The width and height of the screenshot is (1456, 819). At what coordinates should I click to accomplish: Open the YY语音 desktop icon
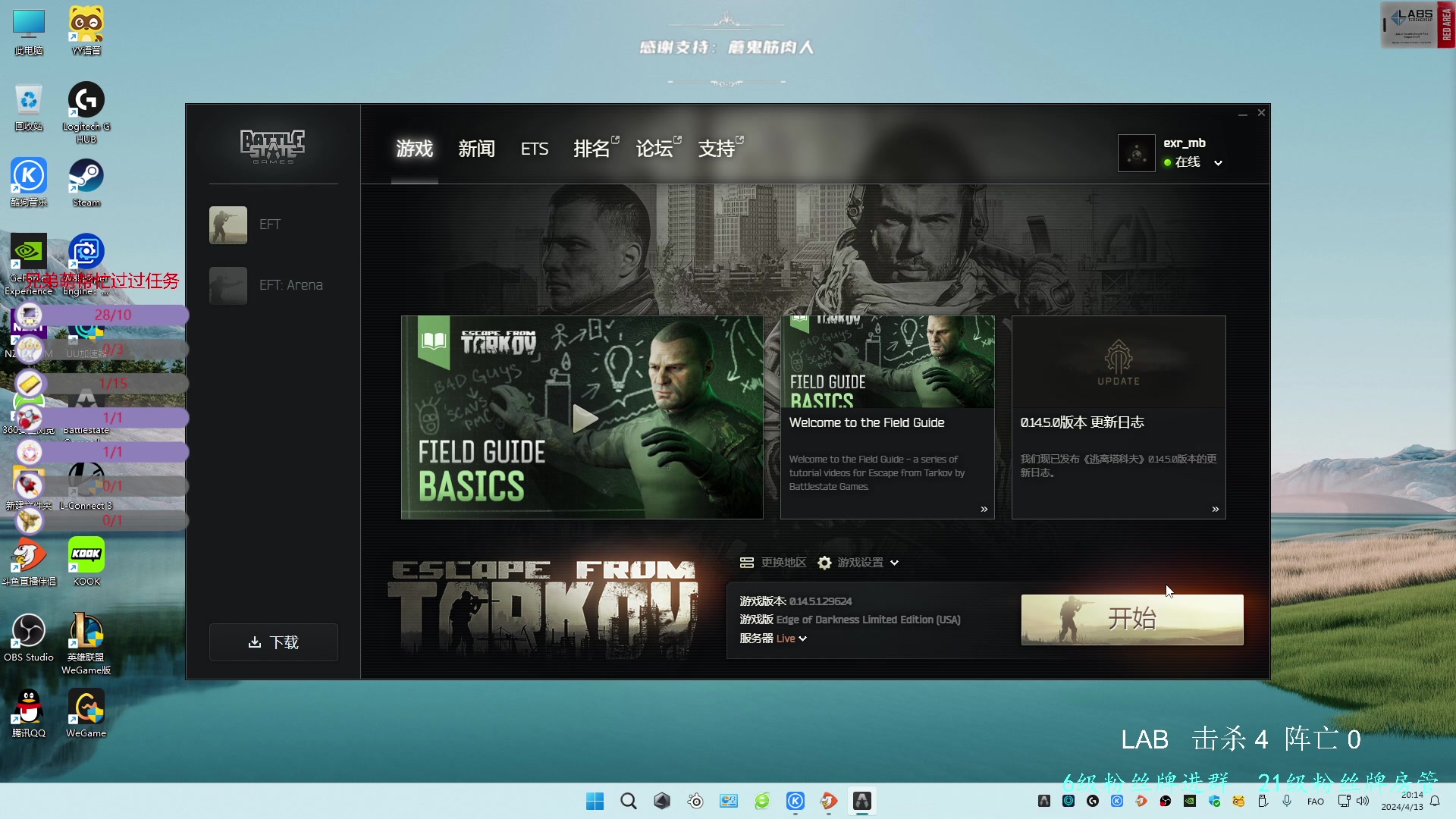click(86, 32)
